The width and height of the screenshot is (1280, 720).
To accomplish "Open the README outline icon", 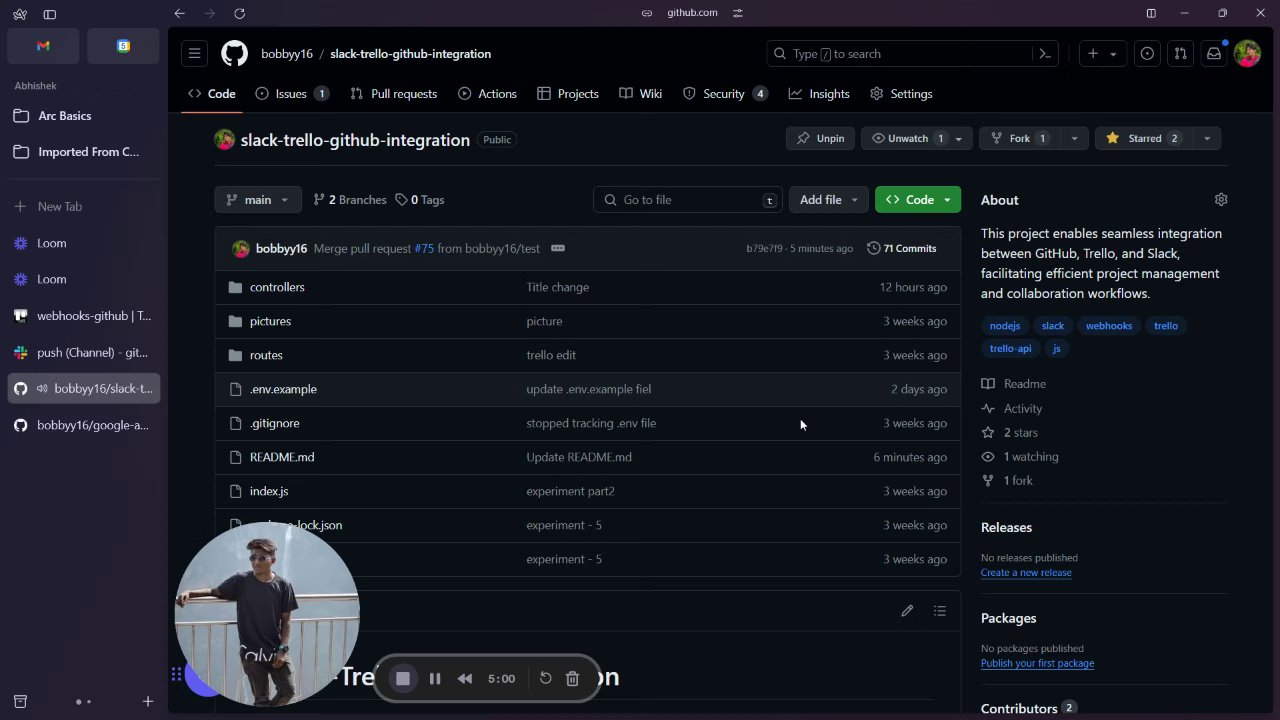I will pos(940,611).
